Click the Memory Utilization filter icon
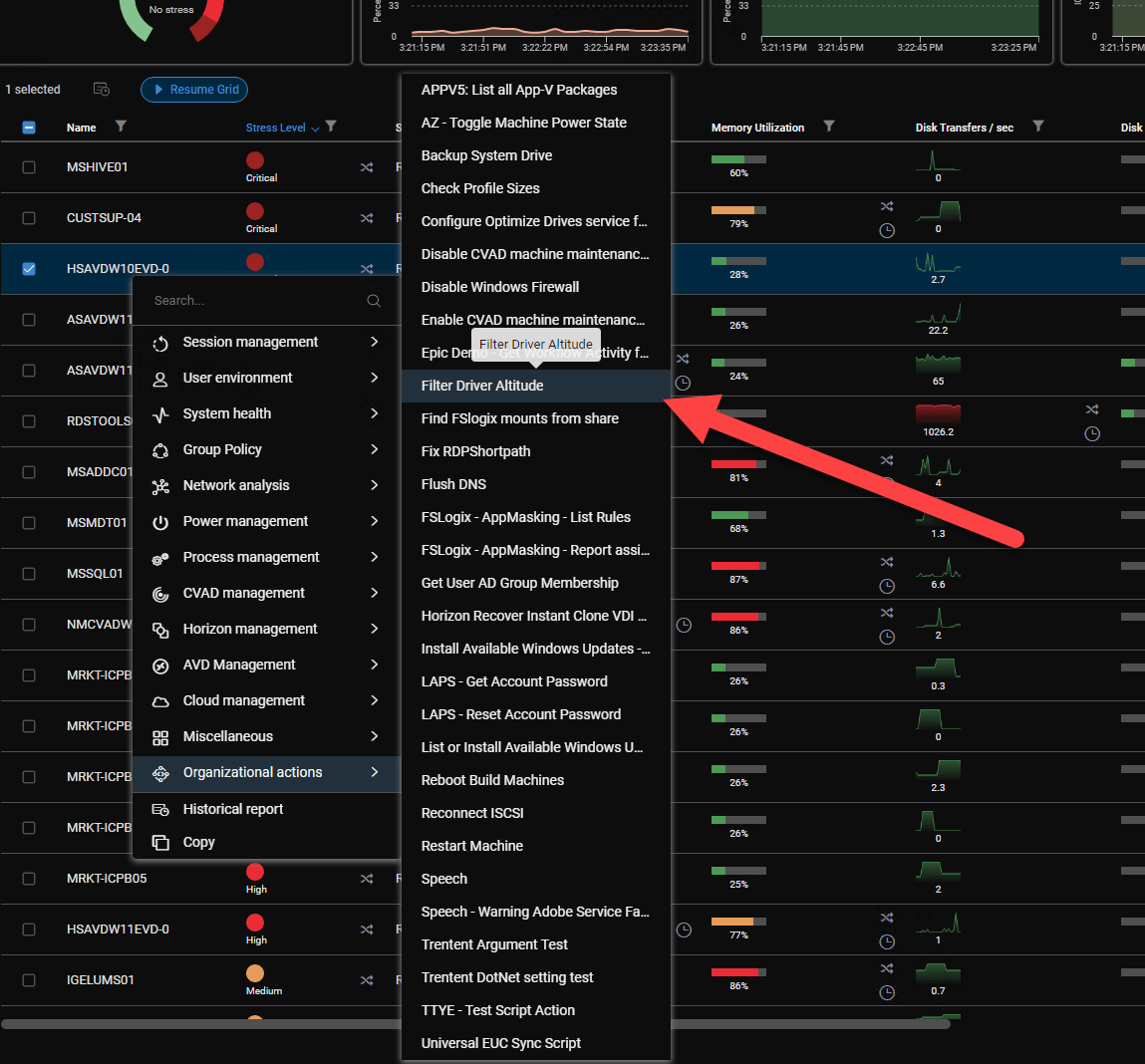Viewport: 1145px width, 1064px height. (x=829, y=127)
